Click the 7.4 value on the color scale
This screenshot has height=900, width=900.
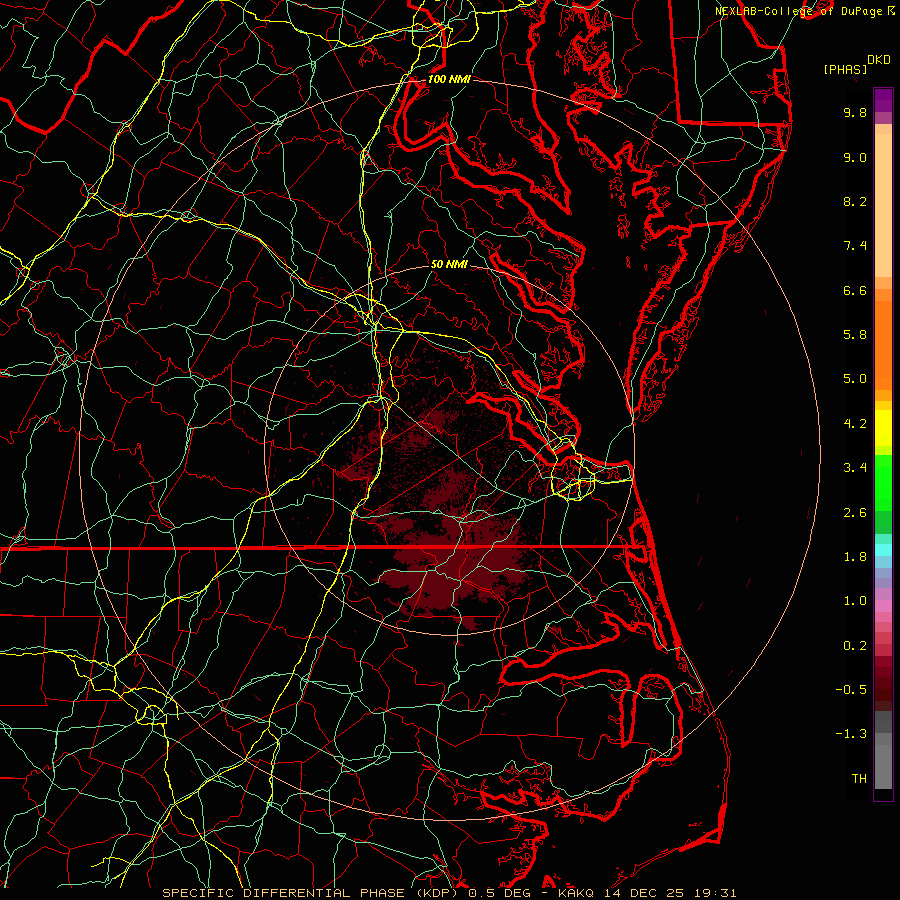(855, 246)
